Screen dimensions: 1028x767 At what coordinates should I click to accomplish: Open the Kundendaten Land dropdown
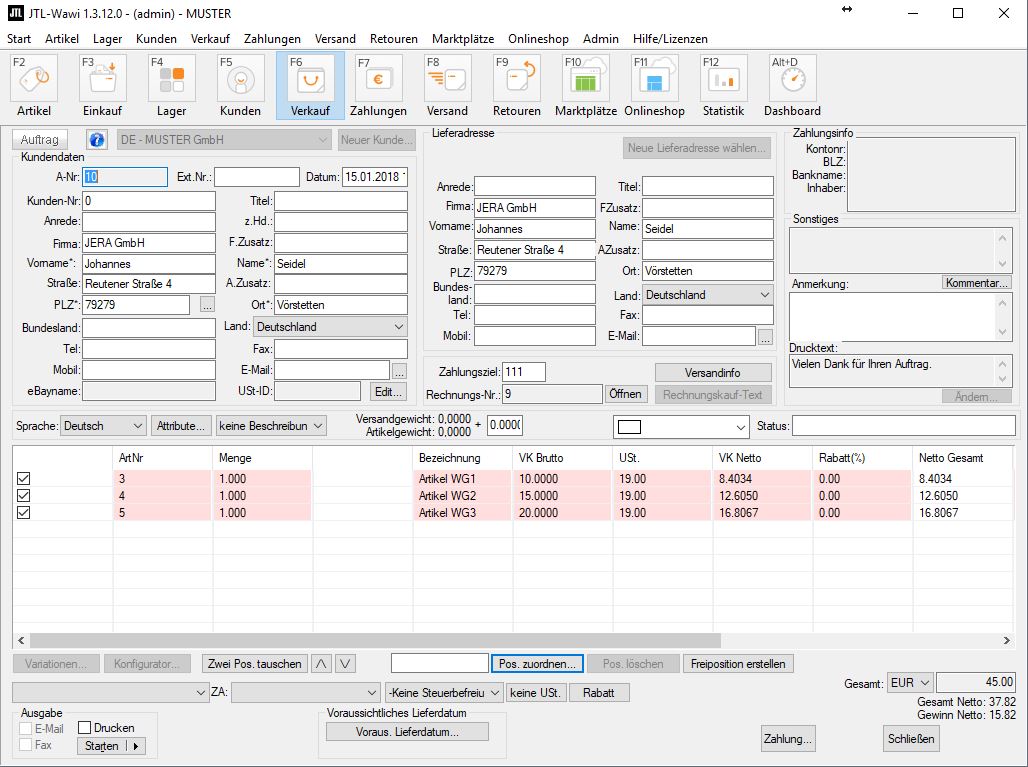point(330,326)
